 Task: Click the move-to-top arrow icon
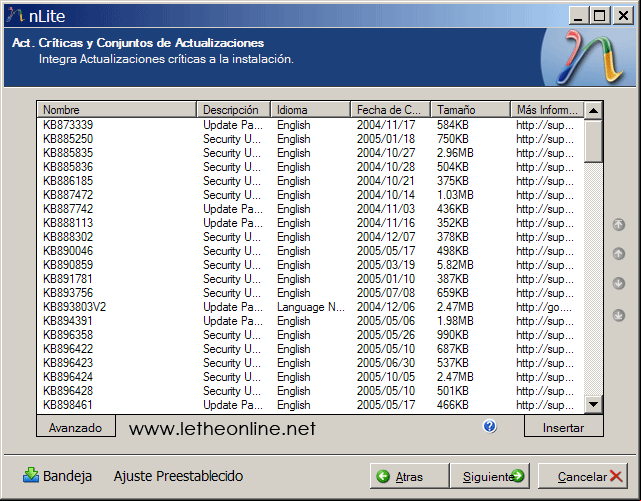tap(619, 224)
